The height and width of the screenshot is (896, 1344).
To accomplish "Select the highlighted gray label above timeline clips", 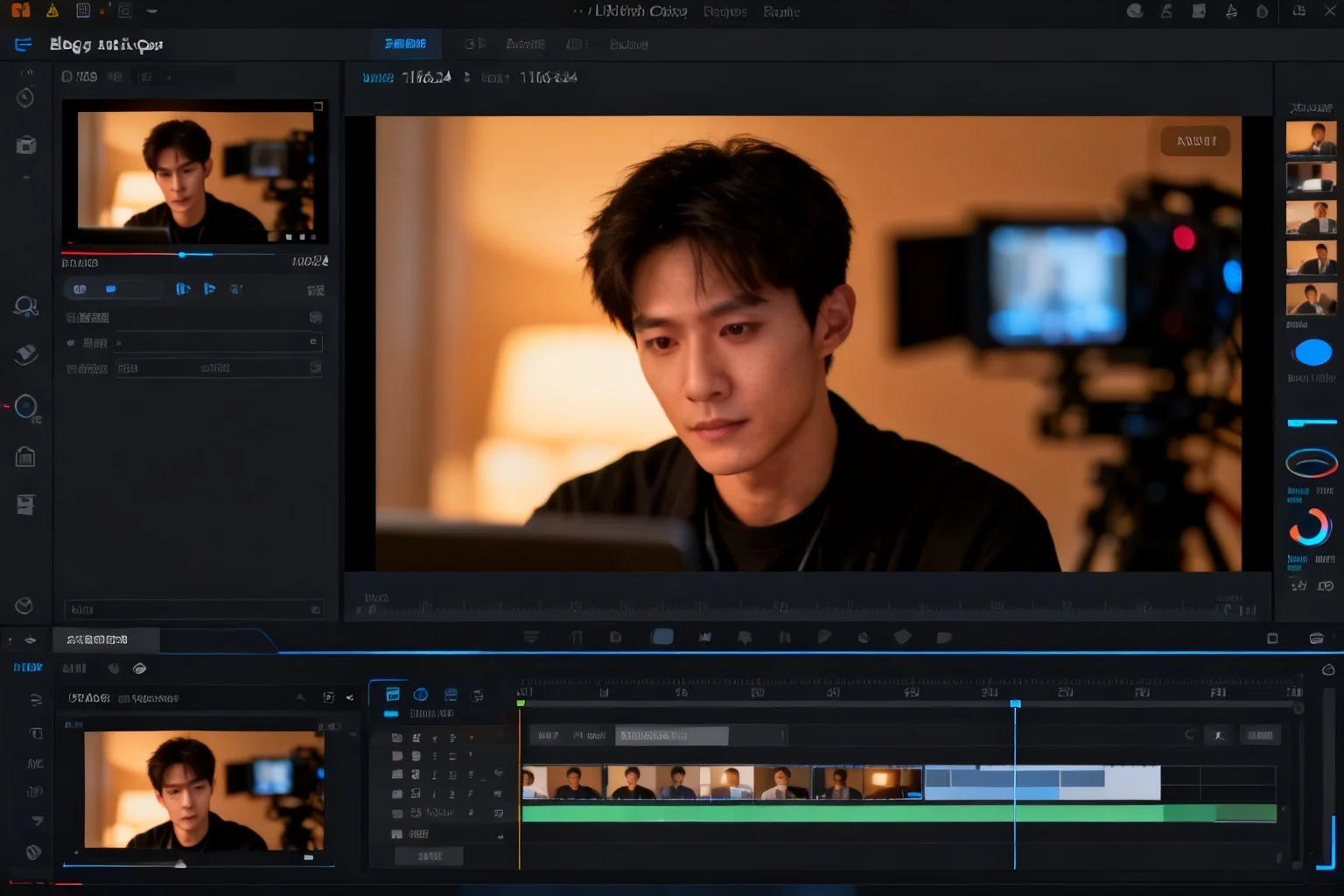I will pyautogui.click(x=672, y=736).
